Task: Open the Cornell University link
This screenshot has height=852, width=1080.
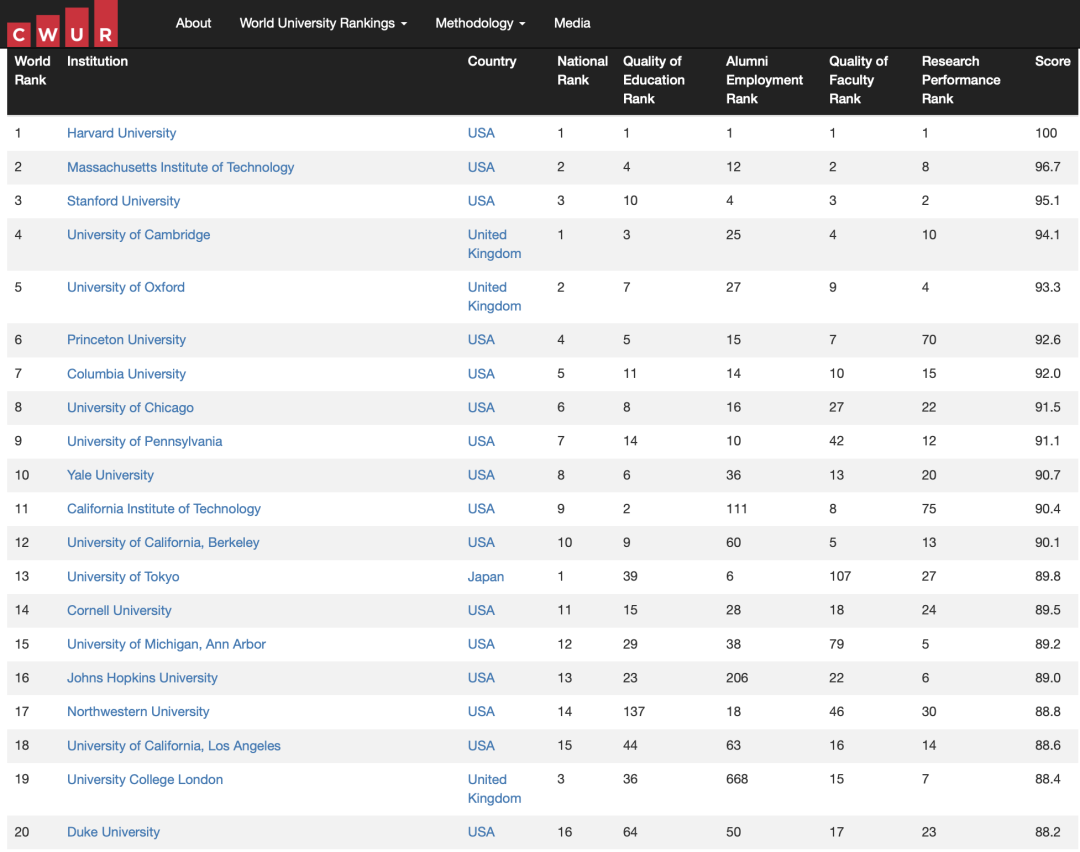Action: (x=119, y=610)
